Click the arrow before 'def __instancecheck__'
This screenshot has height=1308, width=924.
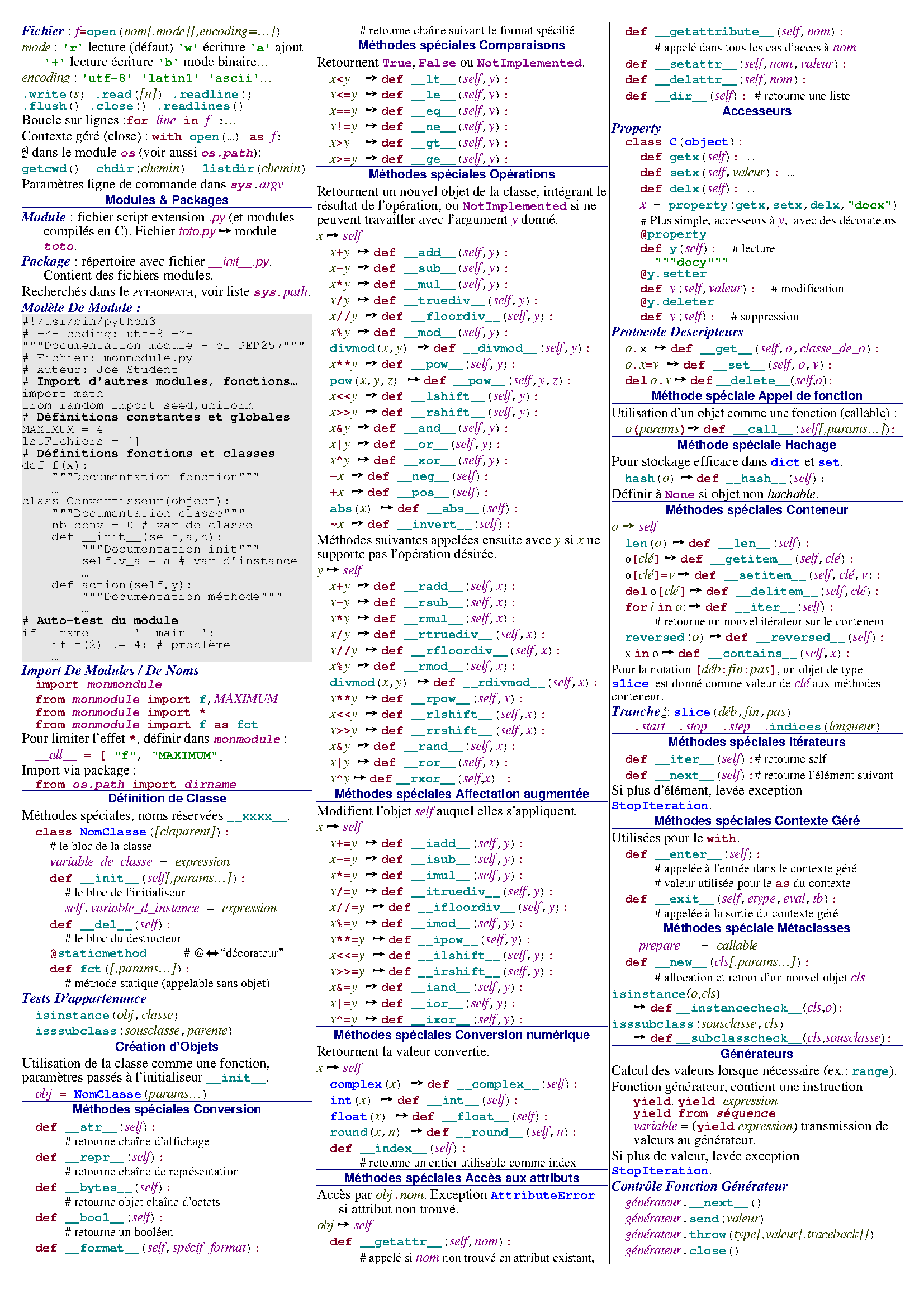click(639, 1008)
